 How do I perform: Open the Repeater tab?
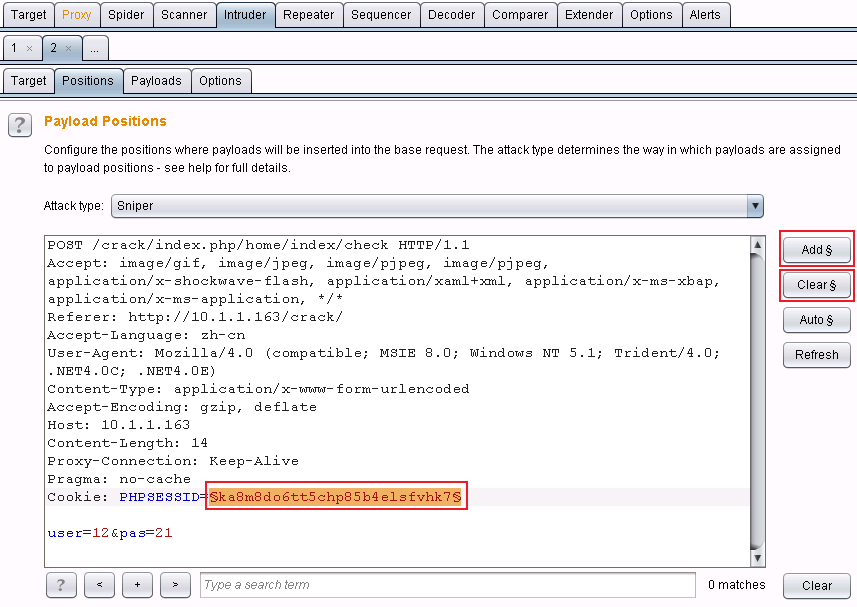pos(308,15)
